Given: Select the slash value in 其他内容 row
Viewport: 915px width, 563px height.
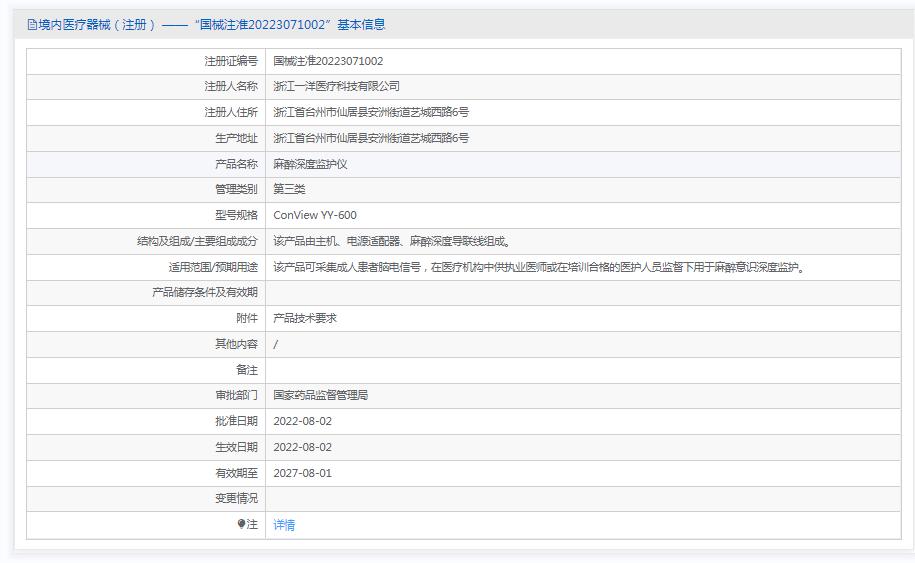Looking at the screenshot, I should point(275,345).
